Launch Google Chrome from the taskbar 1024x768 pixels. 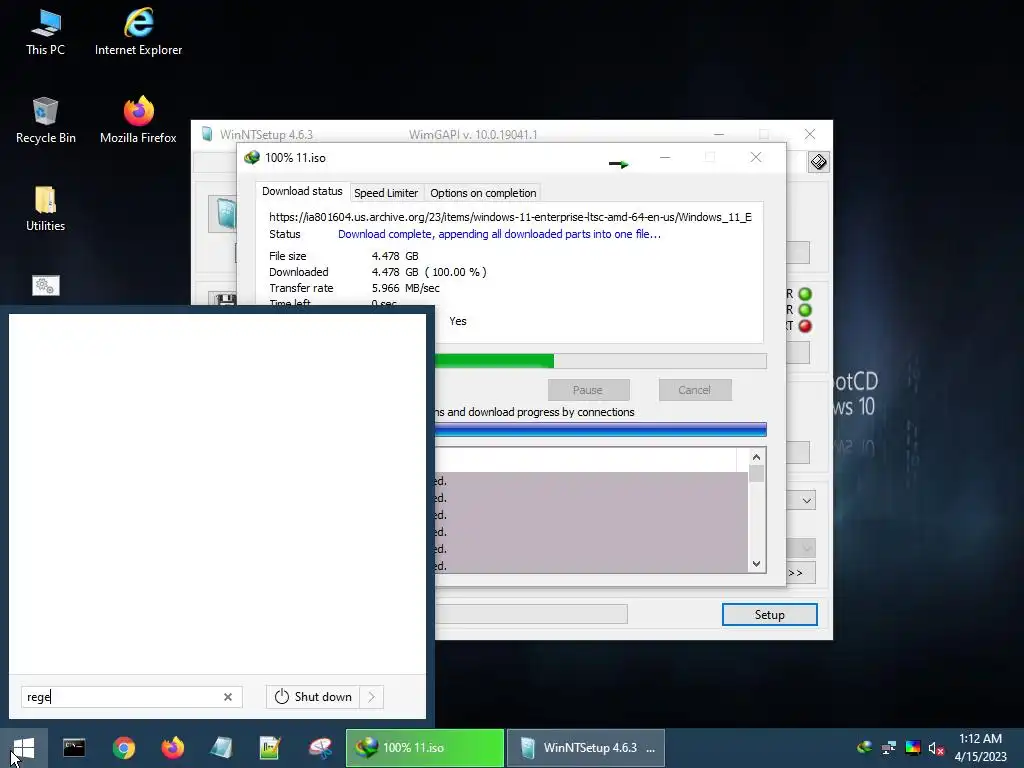pyautogui.click(x=123, y=748)
